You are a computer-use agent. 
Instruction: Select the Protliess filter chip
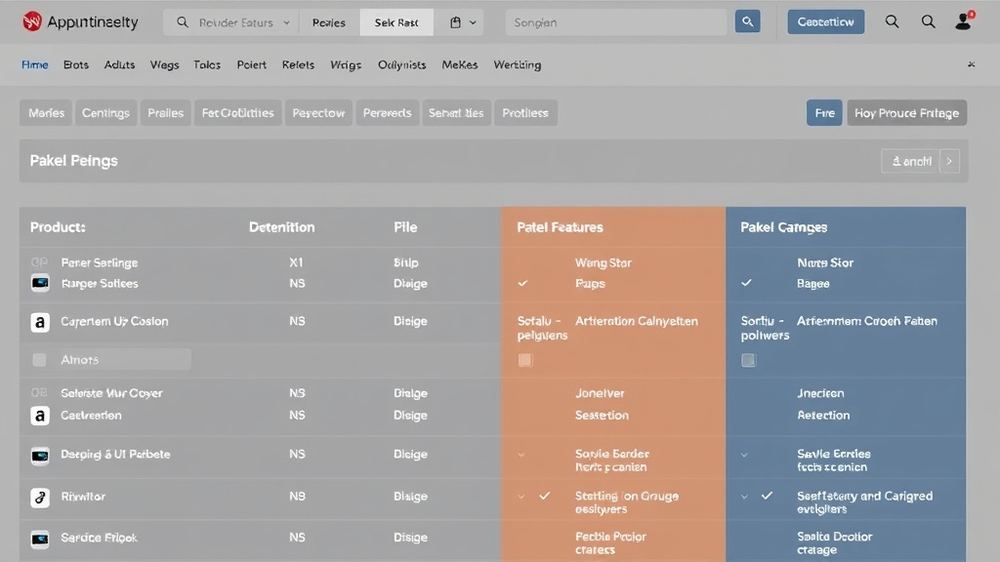pos(525,113)
